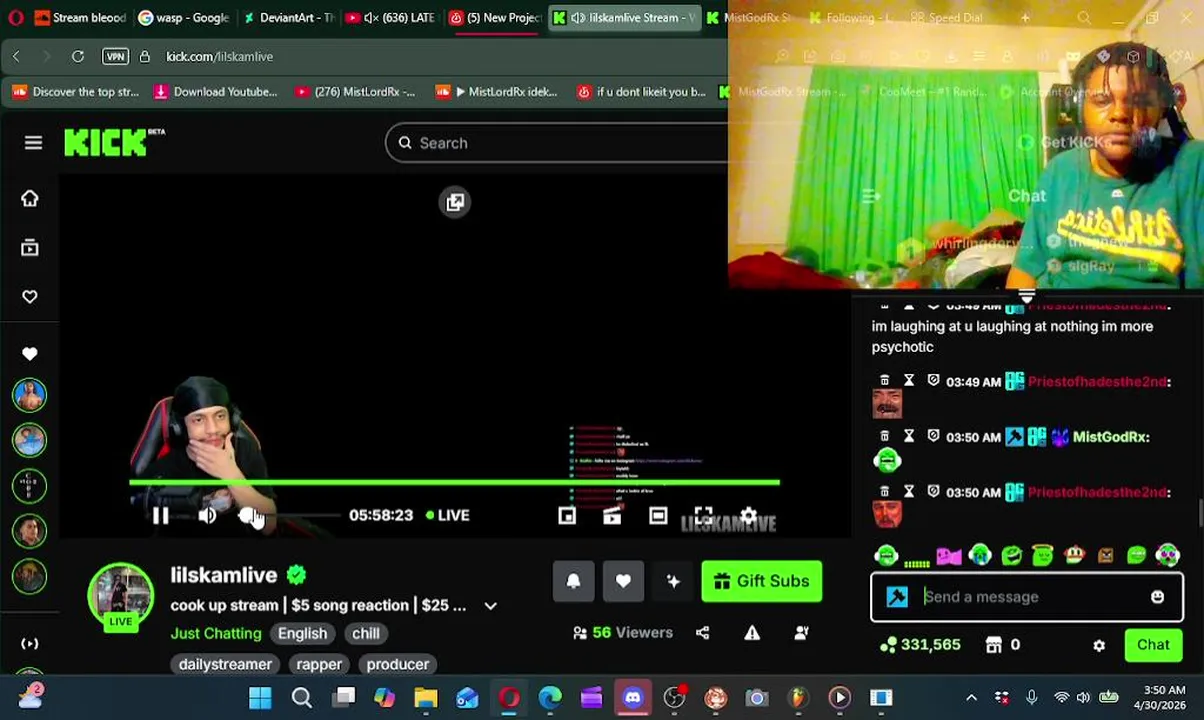
Task: Mute the stream with the speaker icon
Action: (x=207, y=515)
